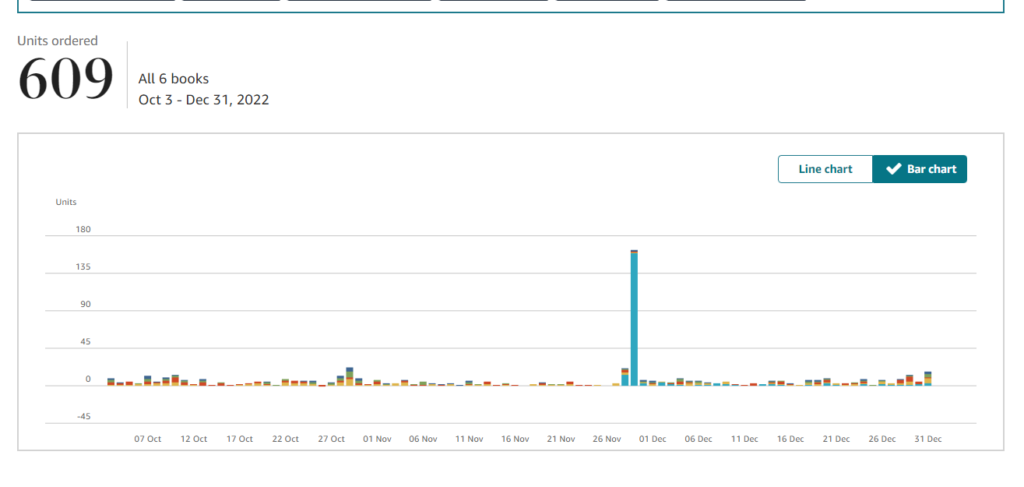Click the 45 y-axis value
Viewport: 1024px width, 487px height.
(86, 341)
